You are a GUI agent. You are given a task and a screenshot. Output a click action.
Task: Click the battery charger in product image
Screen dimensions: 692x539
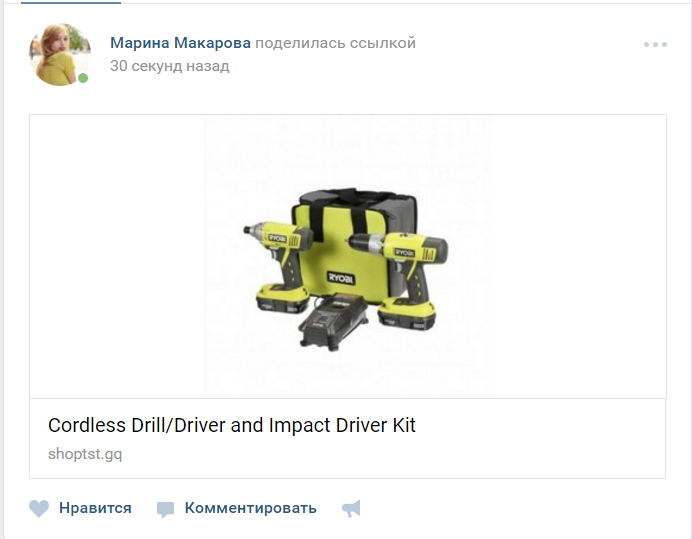point(333,321)
